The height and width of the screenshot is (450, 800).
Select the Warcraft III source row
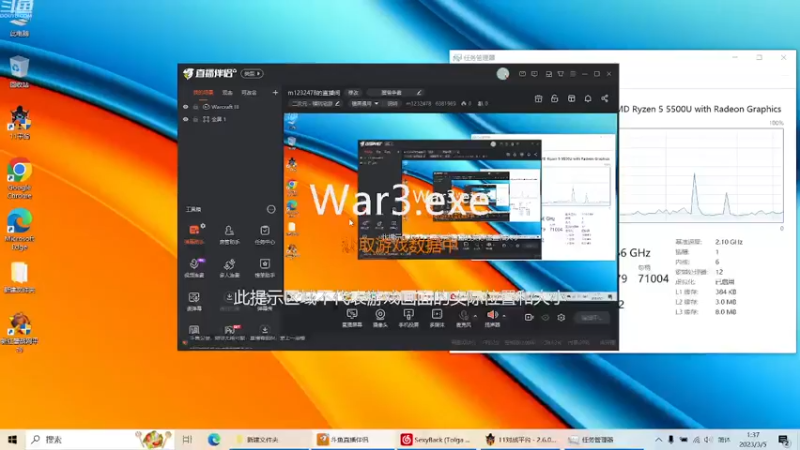pos(230,107)
